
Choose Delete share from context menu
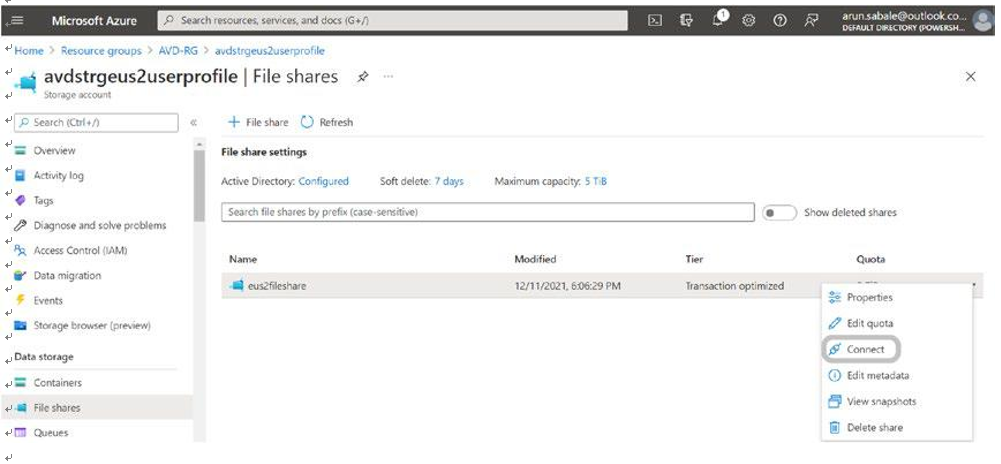tap(875, 428)
